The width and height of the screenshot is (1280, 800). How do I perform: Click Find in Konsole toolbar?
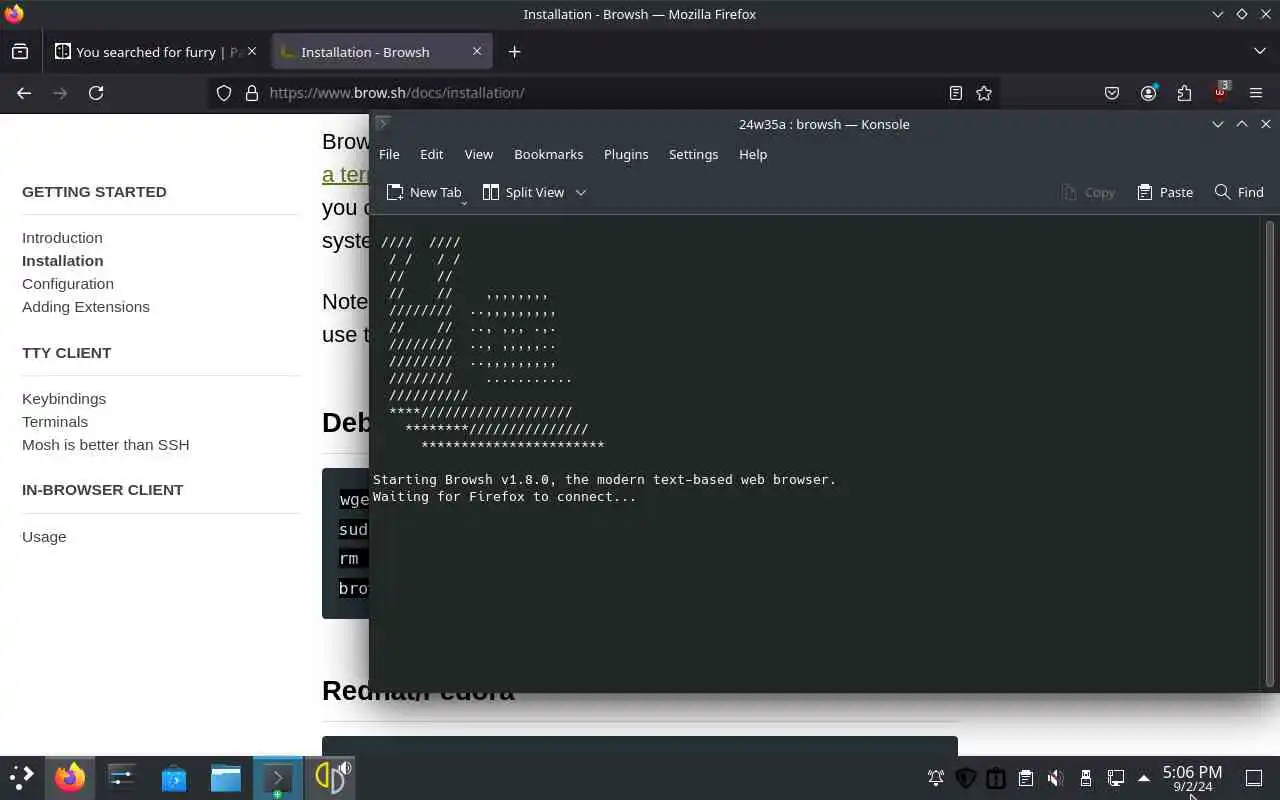[1239, 192]
